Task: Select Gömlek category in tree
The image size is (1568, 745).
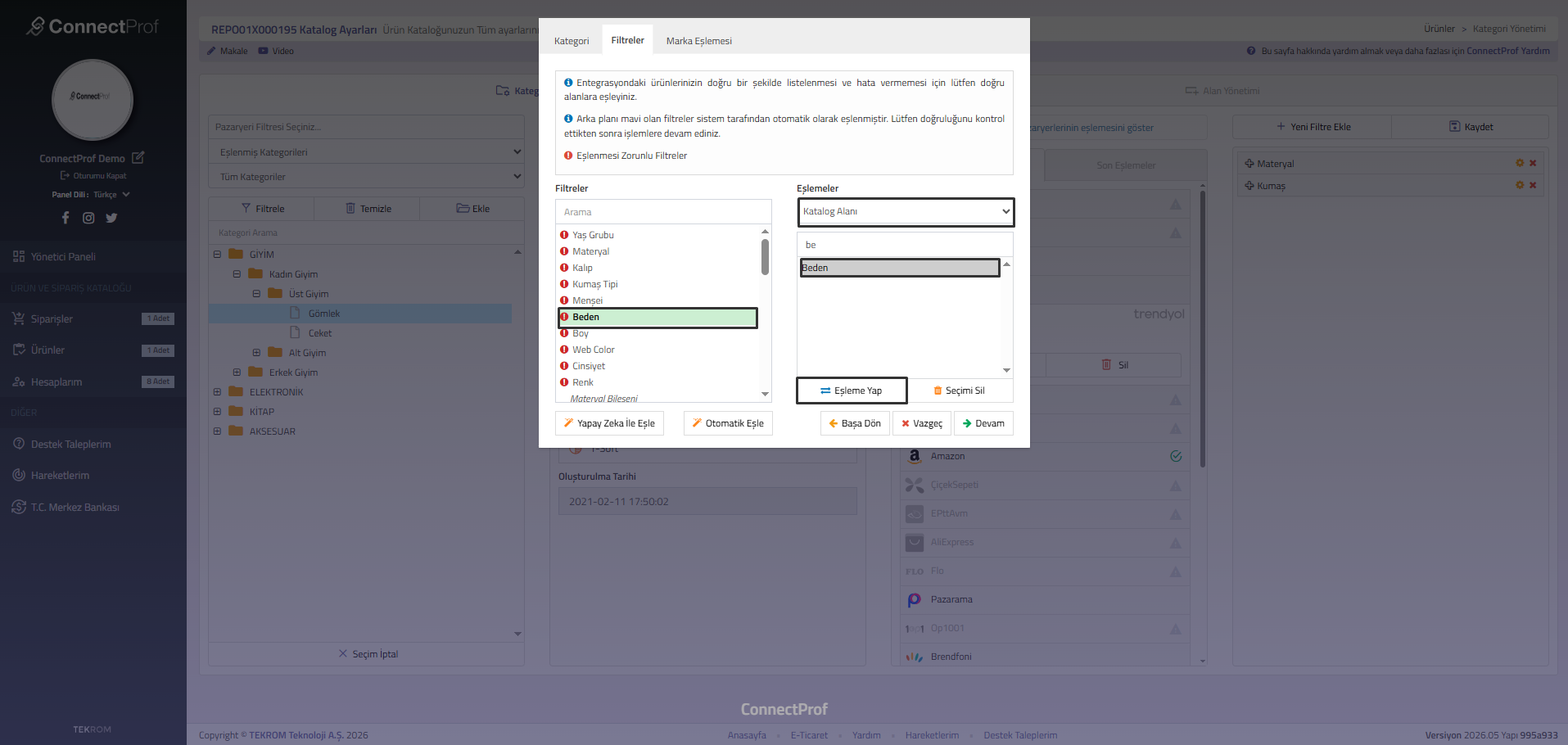Action: pyautogui.click(x=323, y=314)
